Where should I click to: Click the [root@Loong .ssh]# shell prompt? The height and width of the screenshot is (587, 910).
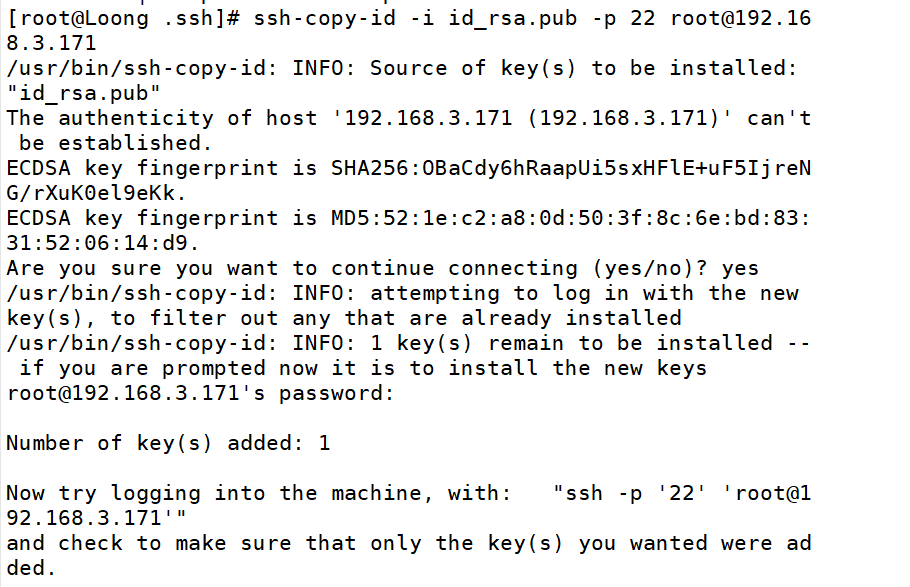pyautogui.click(x=123, y=18)
